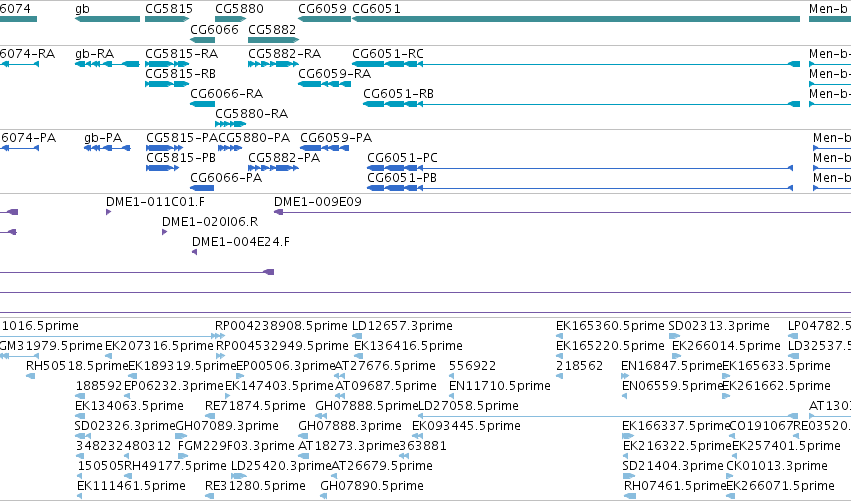The width and height of the screenshot is (851, 501).
Task: Select EST EN06559.5prime
Action: click(673, 386)
